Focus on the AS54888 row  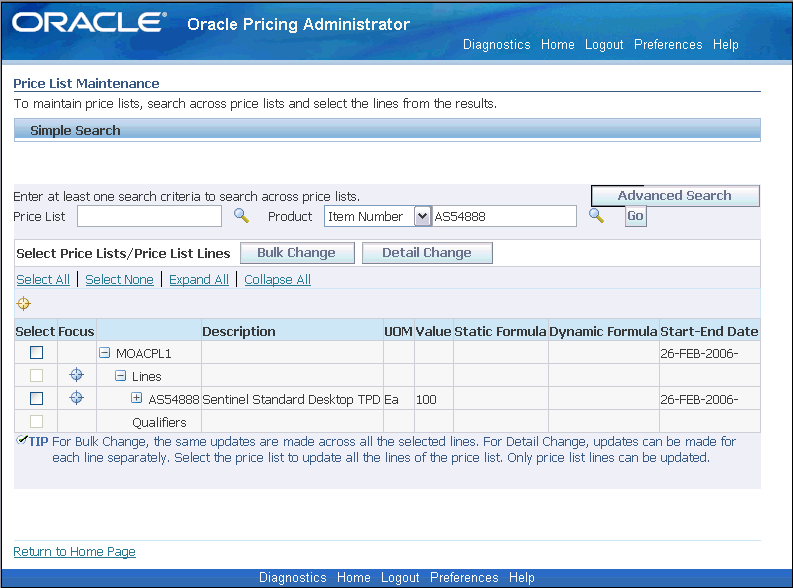click(x=76, y=398)
